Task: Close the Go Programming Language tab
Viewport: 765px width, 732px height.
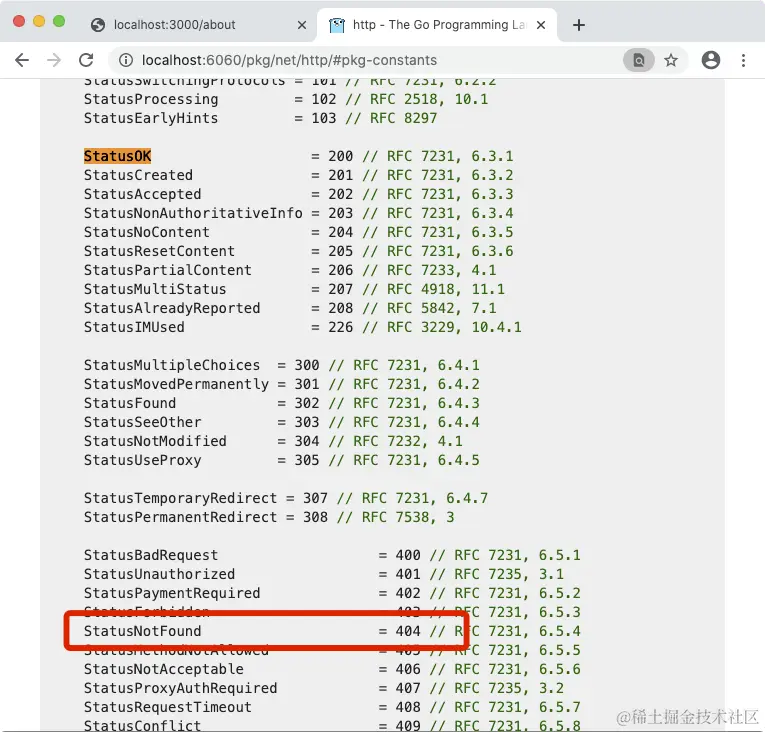Action: coord(541,25)
